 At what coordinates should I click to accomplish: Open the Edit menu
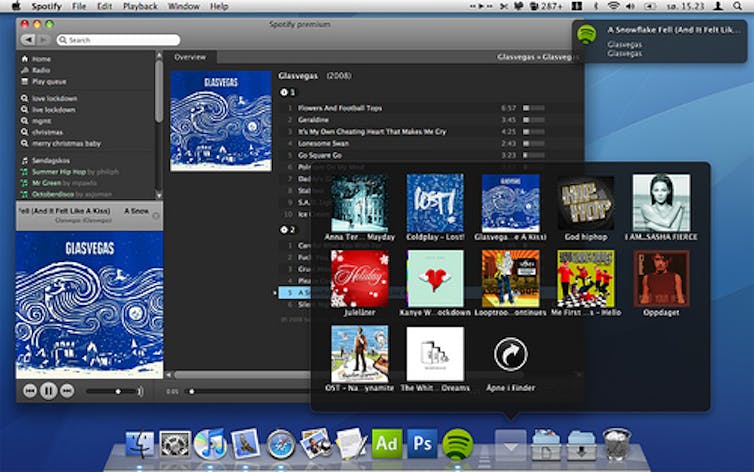pyautogui.click(x=104, y=6)
